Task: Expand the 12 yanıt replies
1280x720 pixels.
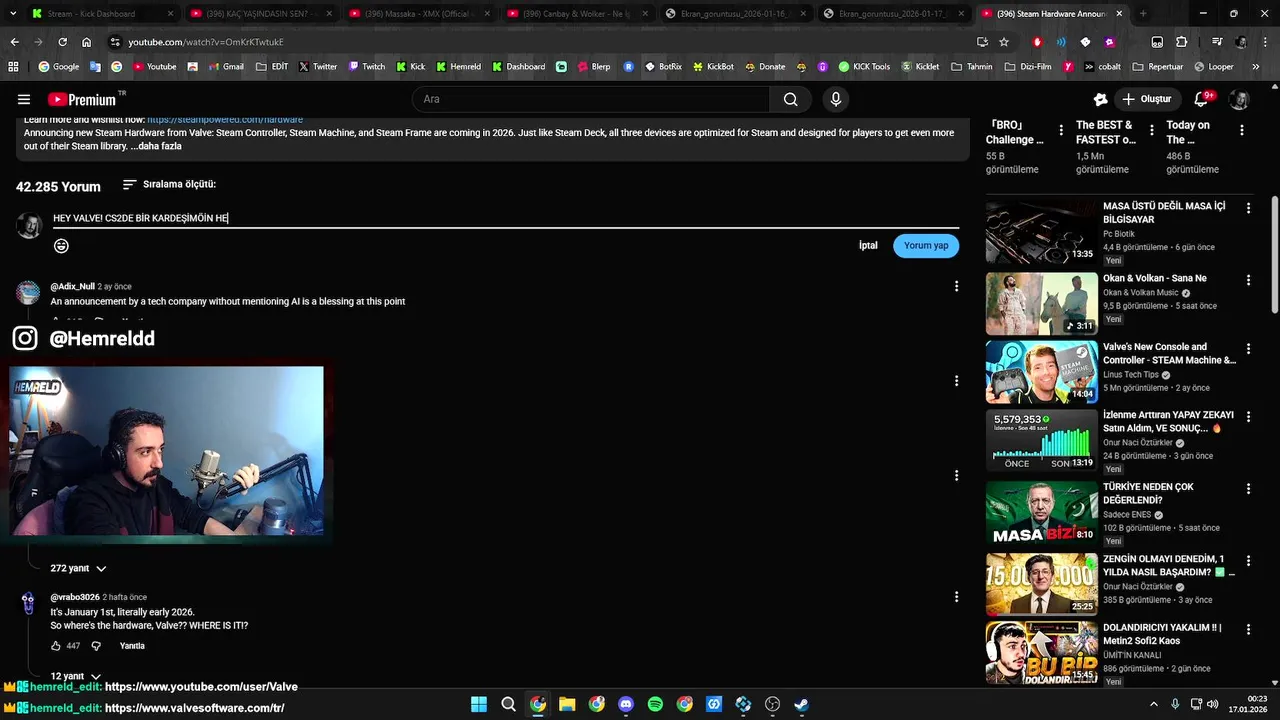Action: pyautogui.click(x=76, y=677)
